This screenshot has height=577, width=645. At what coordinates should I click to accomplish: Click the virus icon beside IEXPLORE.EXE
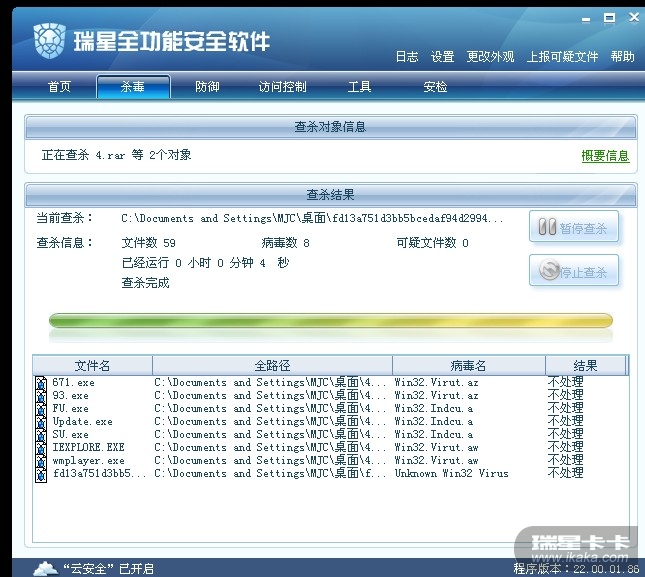[x=41, y=448]
